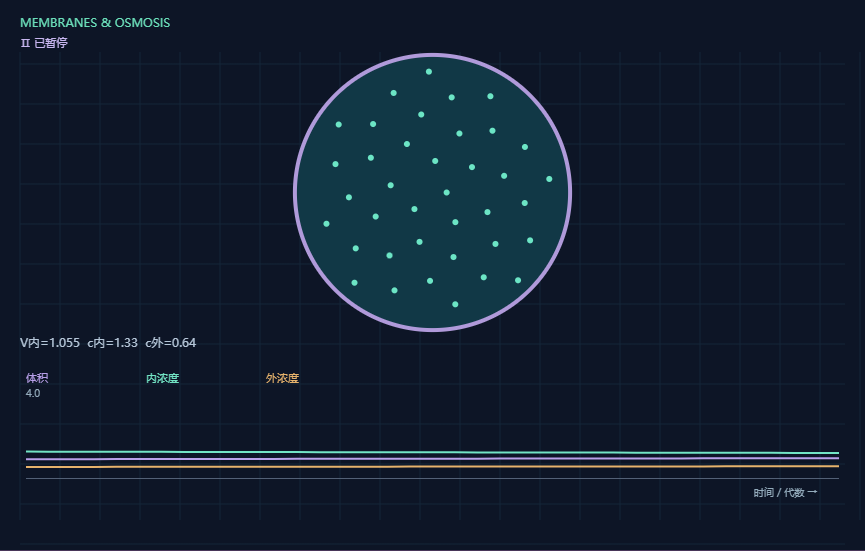Select the 时间 / 代数 axis label
This screenshot has height=551, width=865.
point(779,493)
